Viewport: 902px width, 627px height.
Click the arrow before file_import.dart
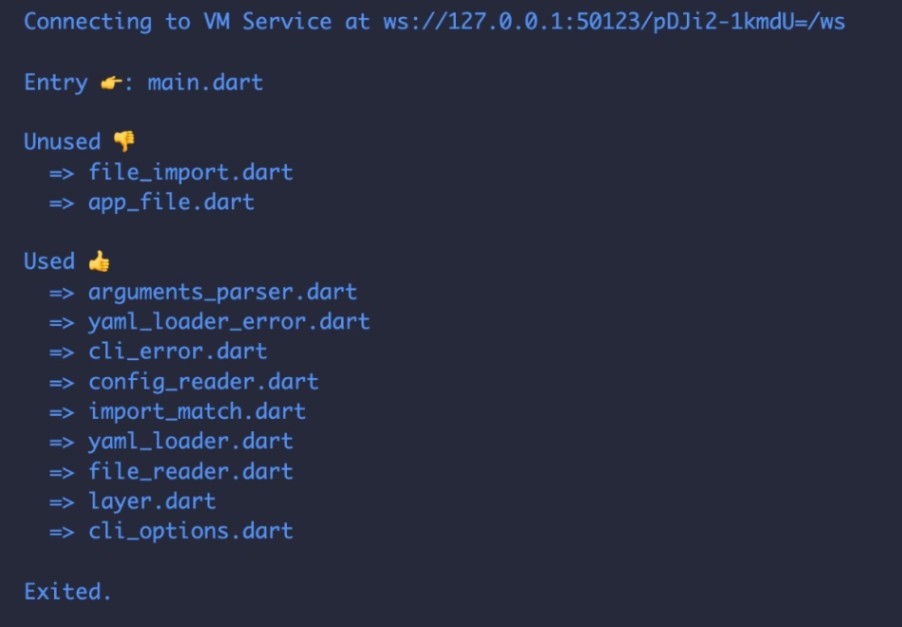[61, 172]
